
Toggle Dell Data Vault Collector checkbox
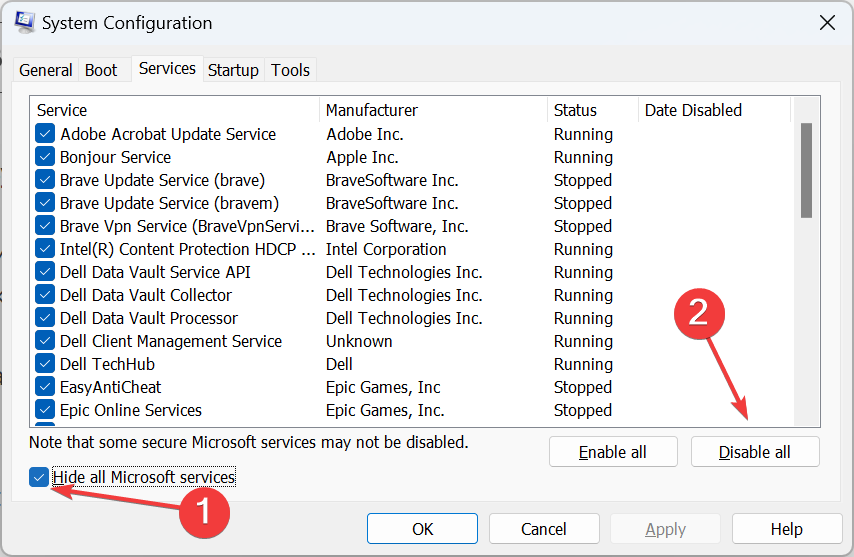(45, 295)
